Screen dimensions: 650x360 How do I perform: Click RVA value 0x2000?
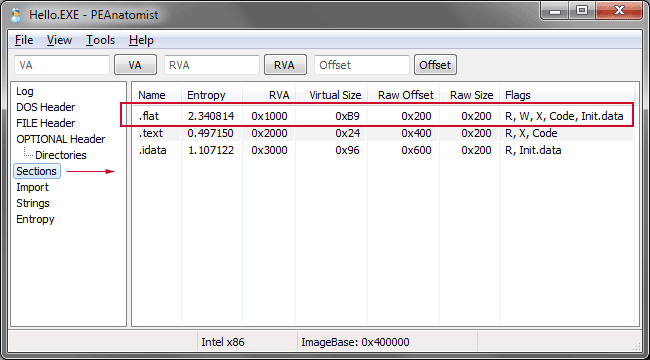tap(269, 133)
